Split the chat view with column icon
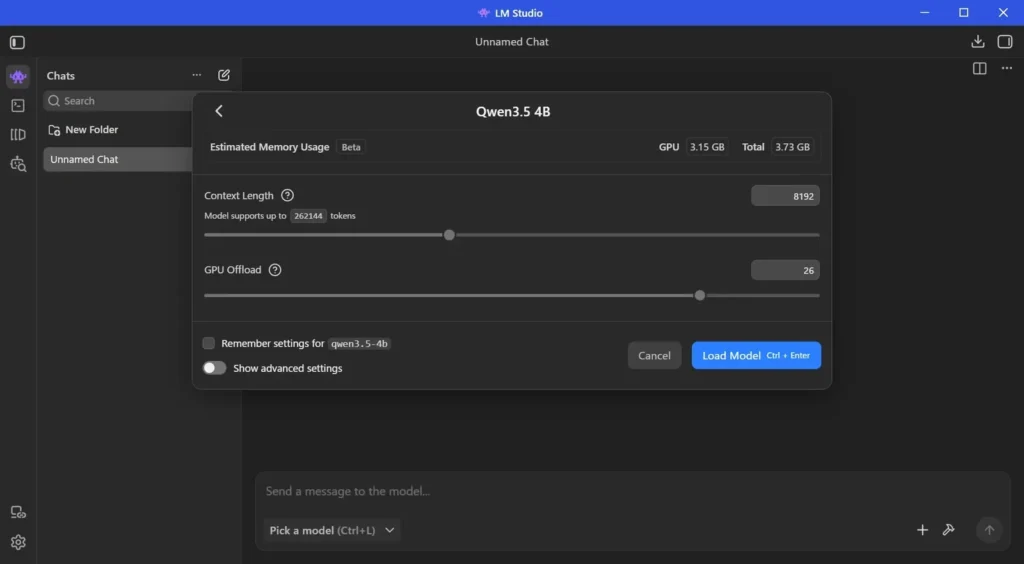Image resolution: width=1024 pixels, height=564 pixels. [x=980, y=68]
